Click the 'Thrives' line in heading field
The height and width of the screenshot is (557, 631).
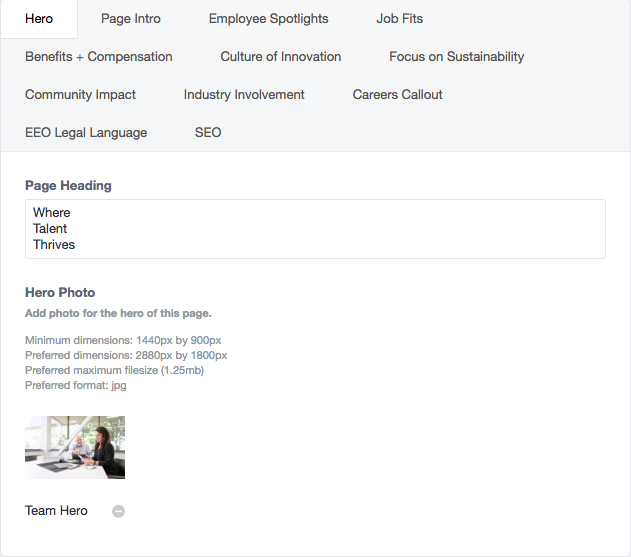pyautogui.click(x=54, y=245)
